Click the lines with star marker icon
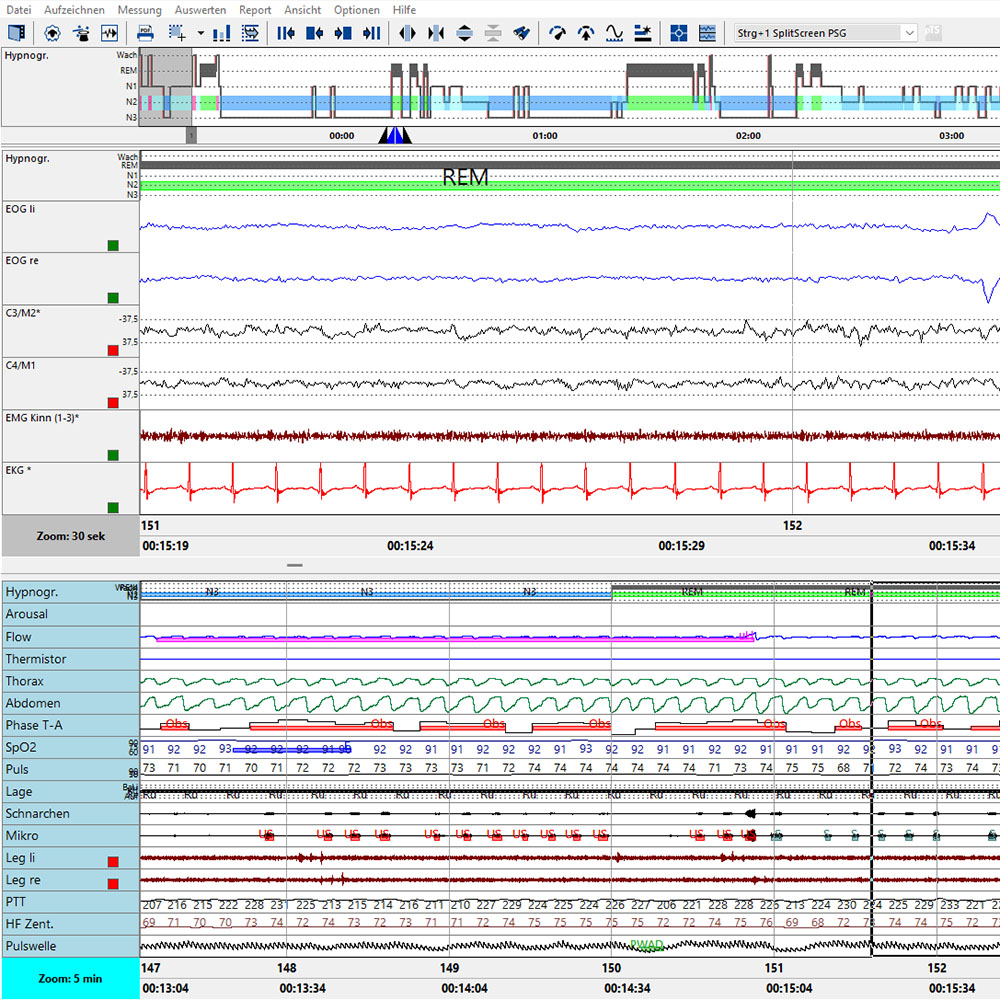 point(643,33)
